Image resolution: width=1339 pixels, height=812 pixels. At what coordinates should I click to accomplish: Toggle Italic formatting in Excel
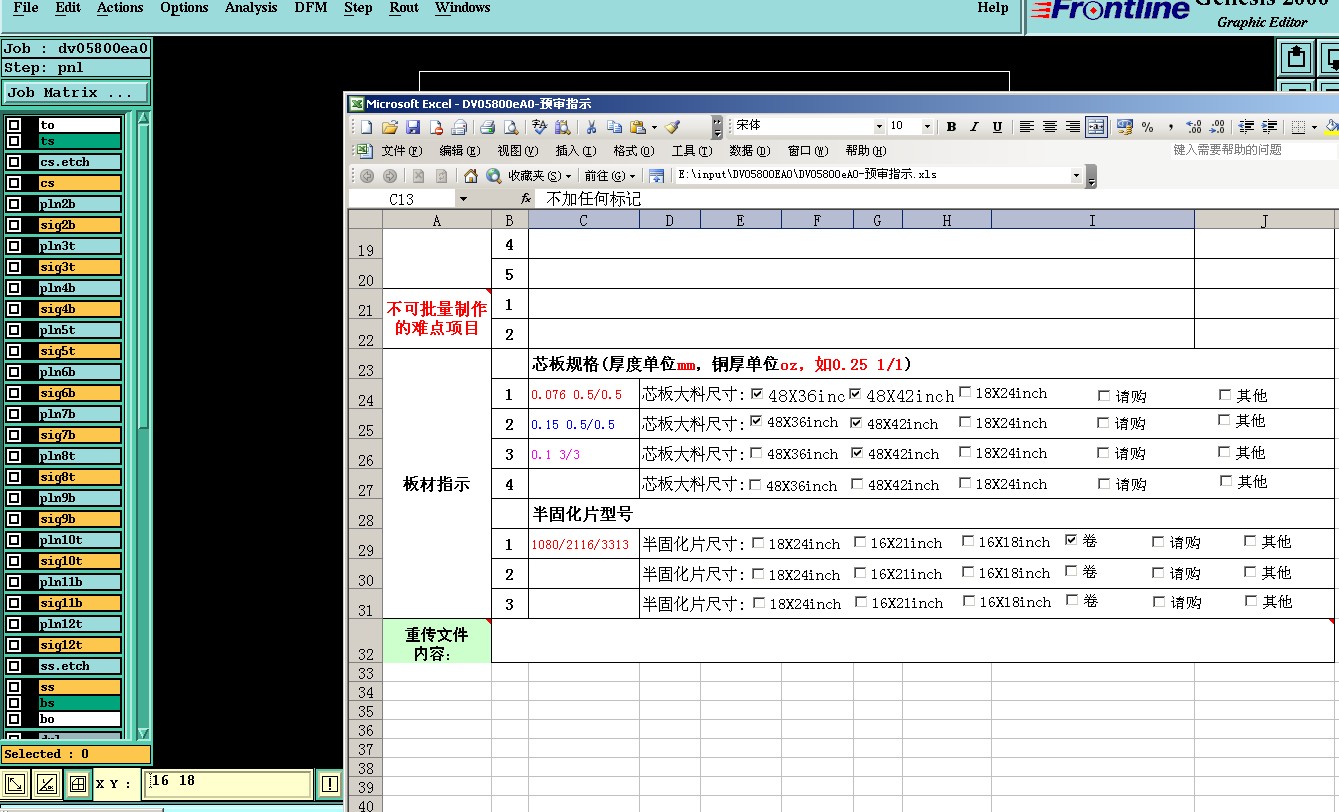tap(974, 127)
